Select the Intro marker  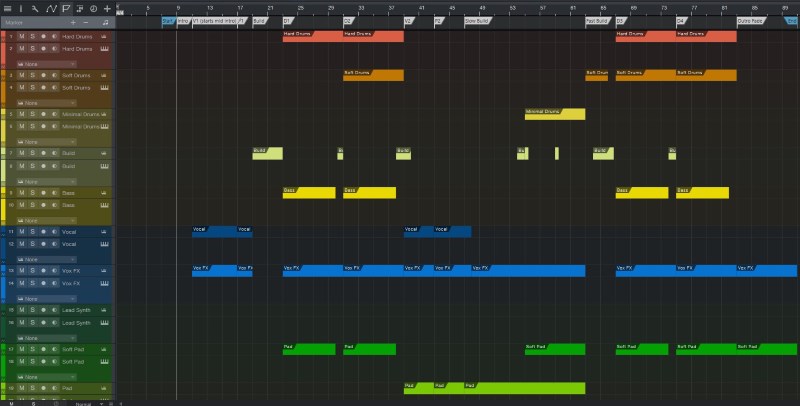click(184, 21)
